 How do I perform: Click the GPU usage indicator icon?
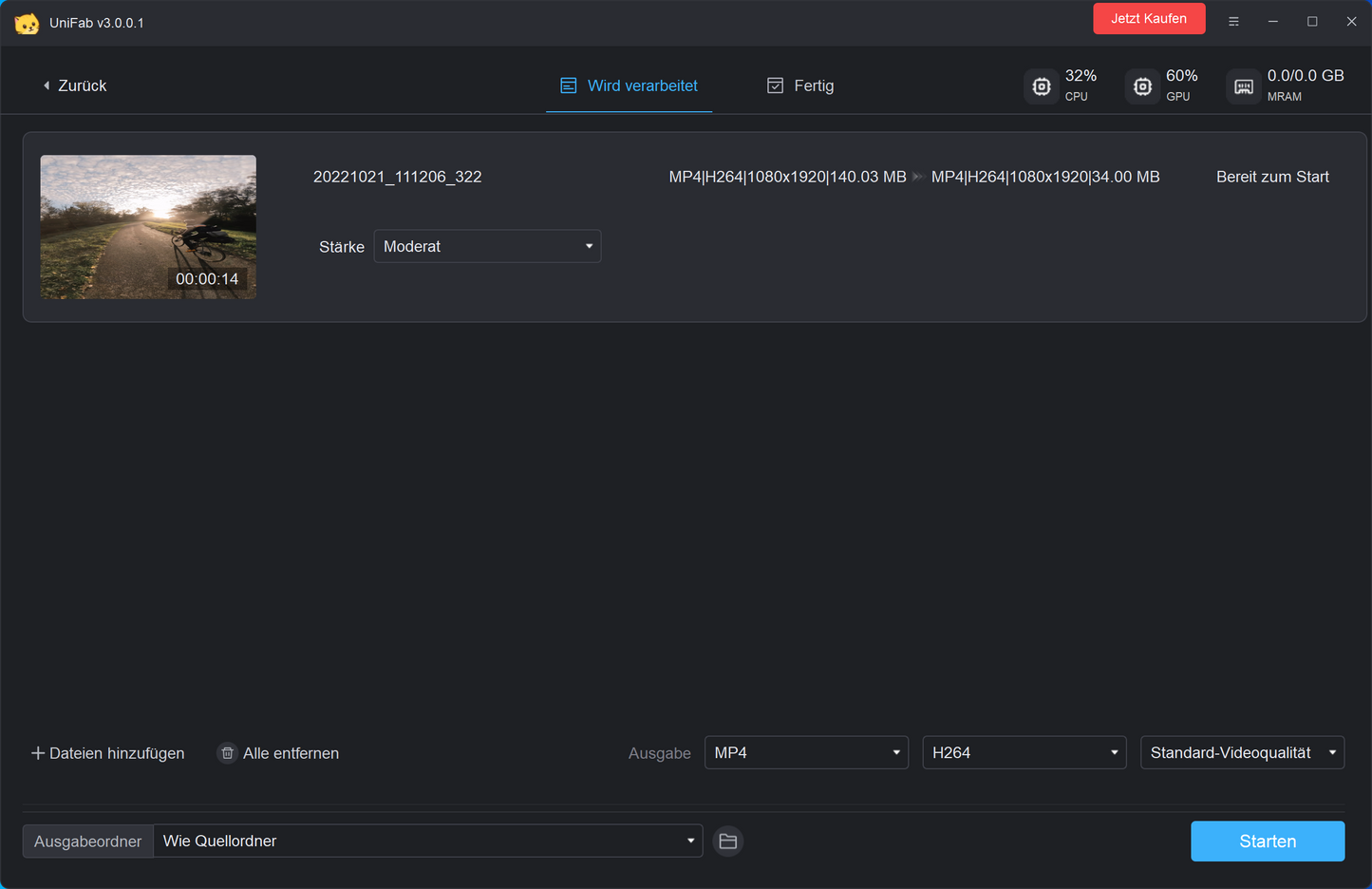(x=1142, y=85)
